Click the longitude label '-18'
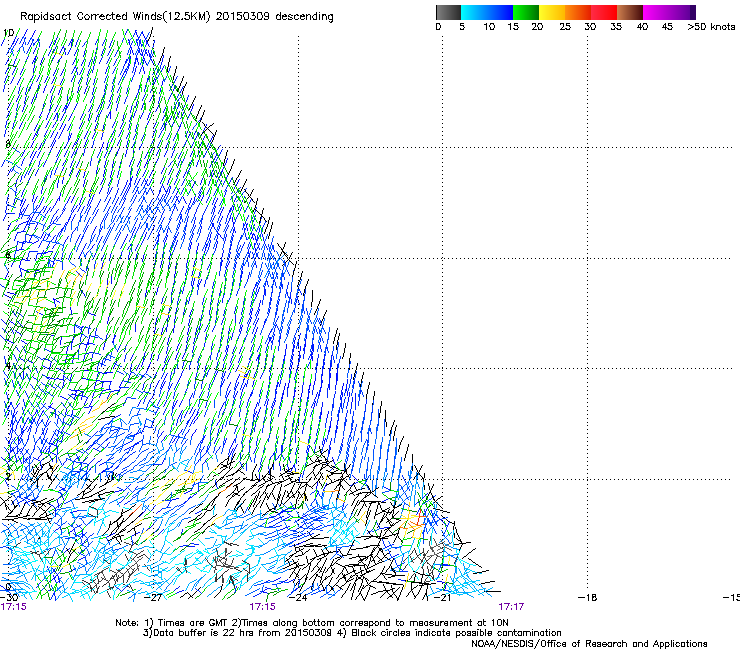The width and height of the screenshot is (740, 650). (x=588, y=598)
